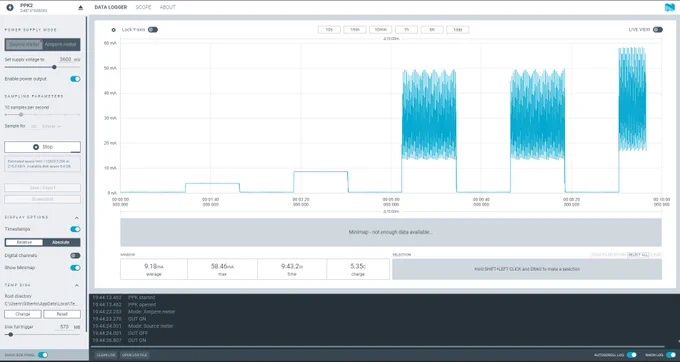Click the Clear Log button

click(x=106, y=355)
